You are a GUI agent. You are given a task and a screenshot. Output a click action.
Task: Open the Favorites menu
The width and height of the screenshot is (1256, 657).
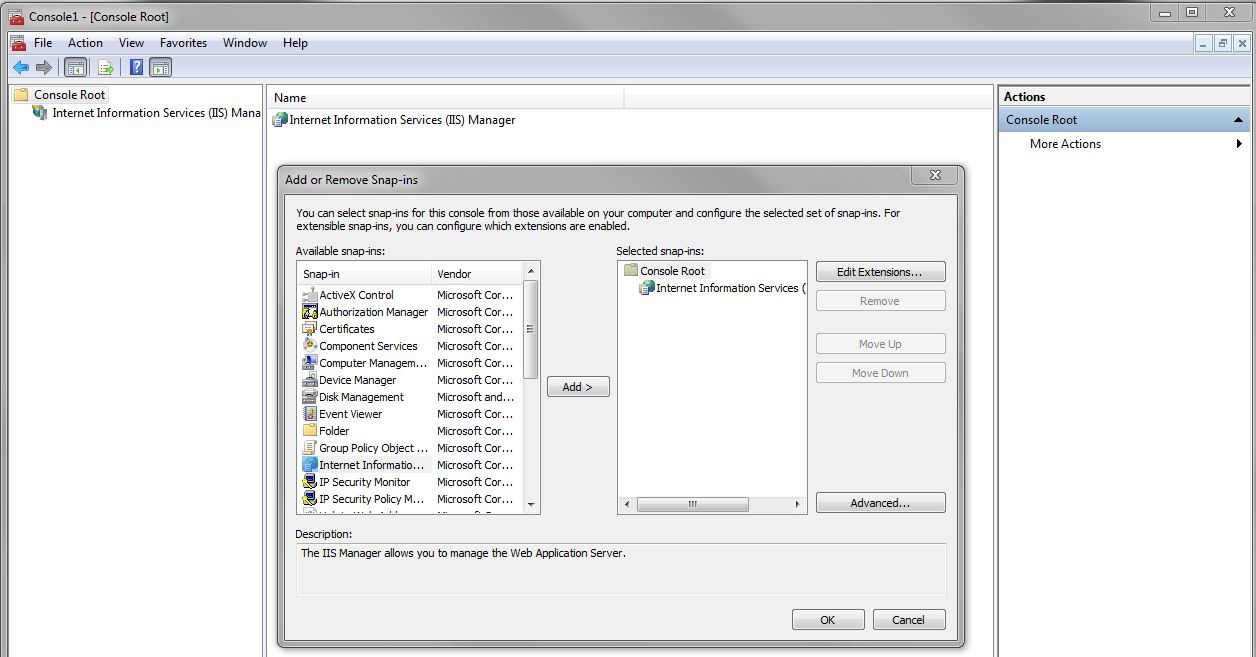[x=183, y=43]
